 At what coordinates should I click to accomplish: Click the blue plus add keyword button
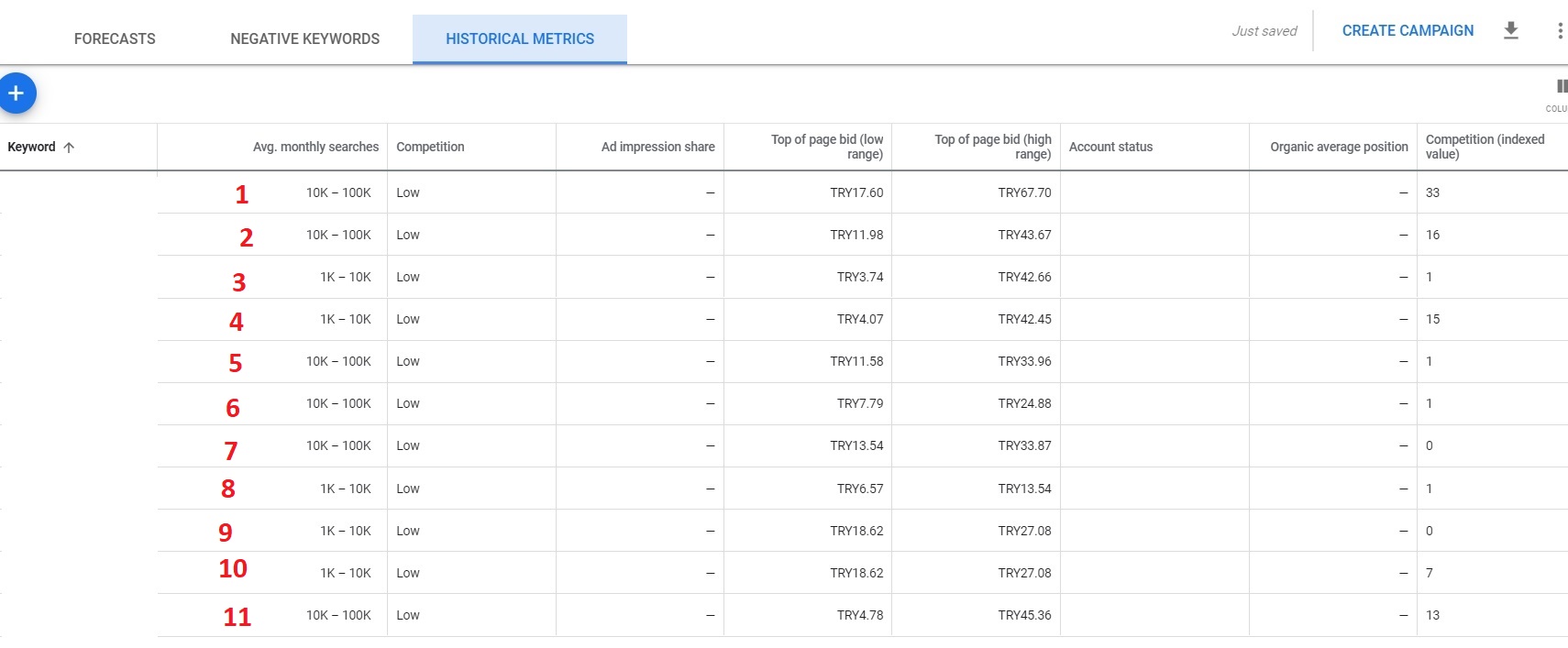pyautogui.click(x=16, y=93)
